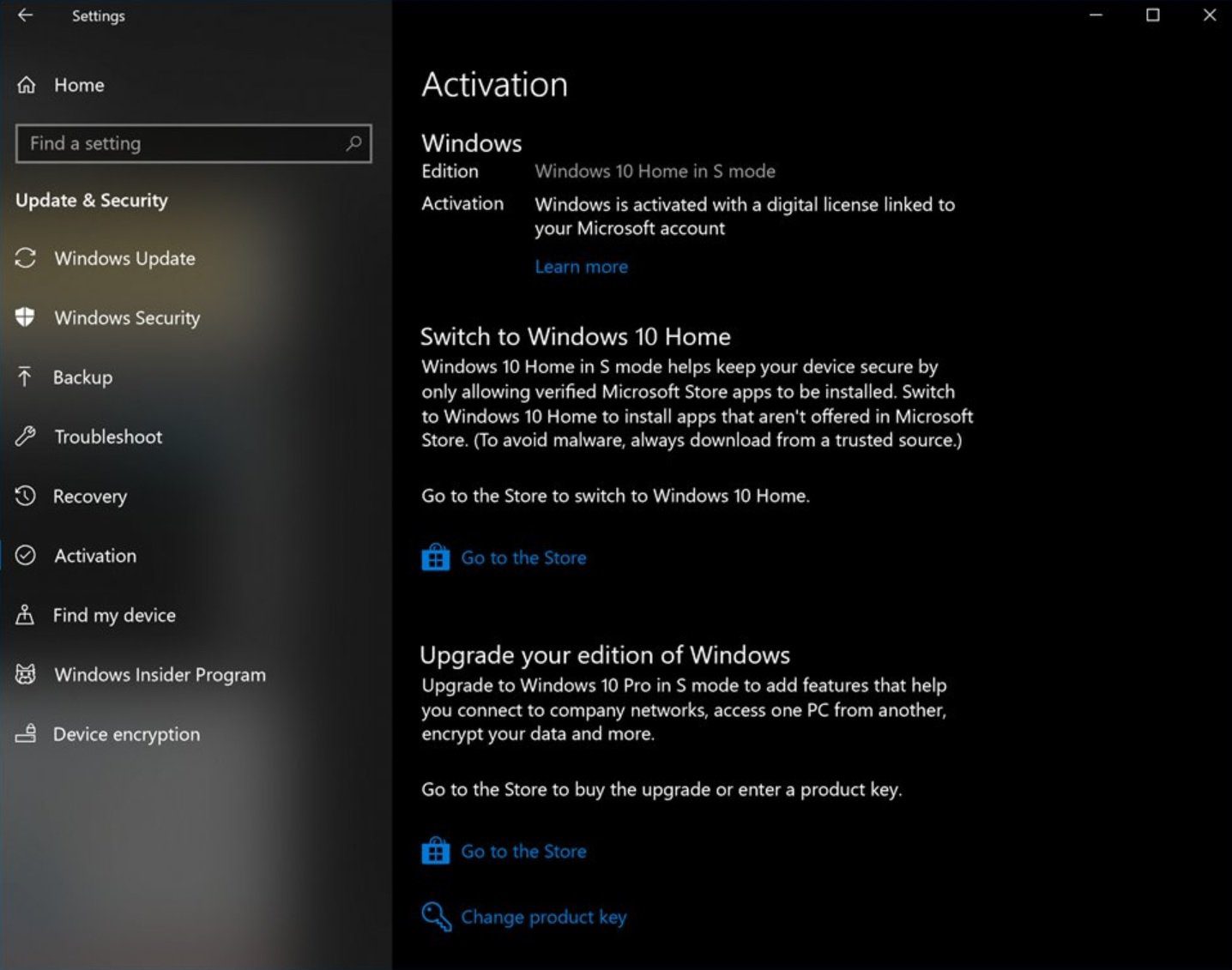Screen dimensions: 1232x970
Task: Go to the Store to switch to Home
Action: [523, 557]
